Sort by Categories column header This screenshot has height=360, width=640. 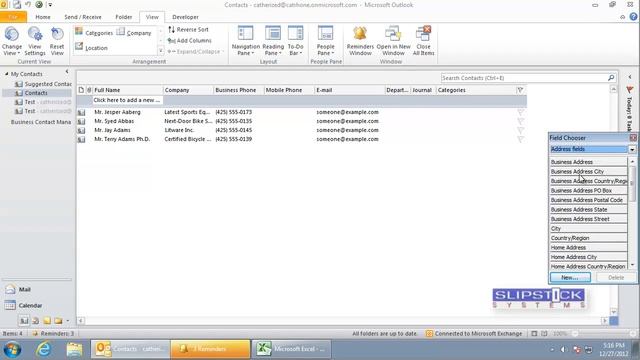[476, 90]
